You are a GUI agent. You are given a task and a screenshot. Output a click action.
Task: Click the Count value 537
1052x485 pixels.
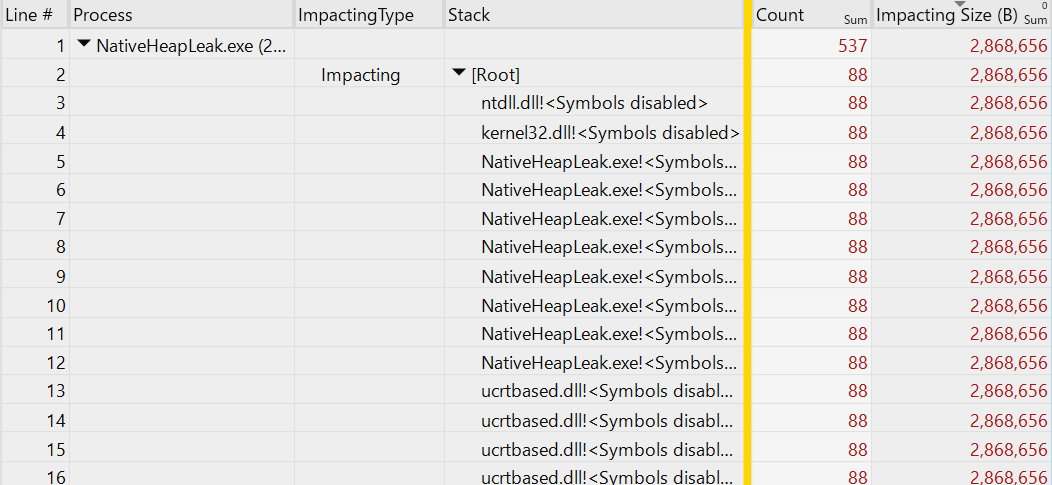[853, 46]
